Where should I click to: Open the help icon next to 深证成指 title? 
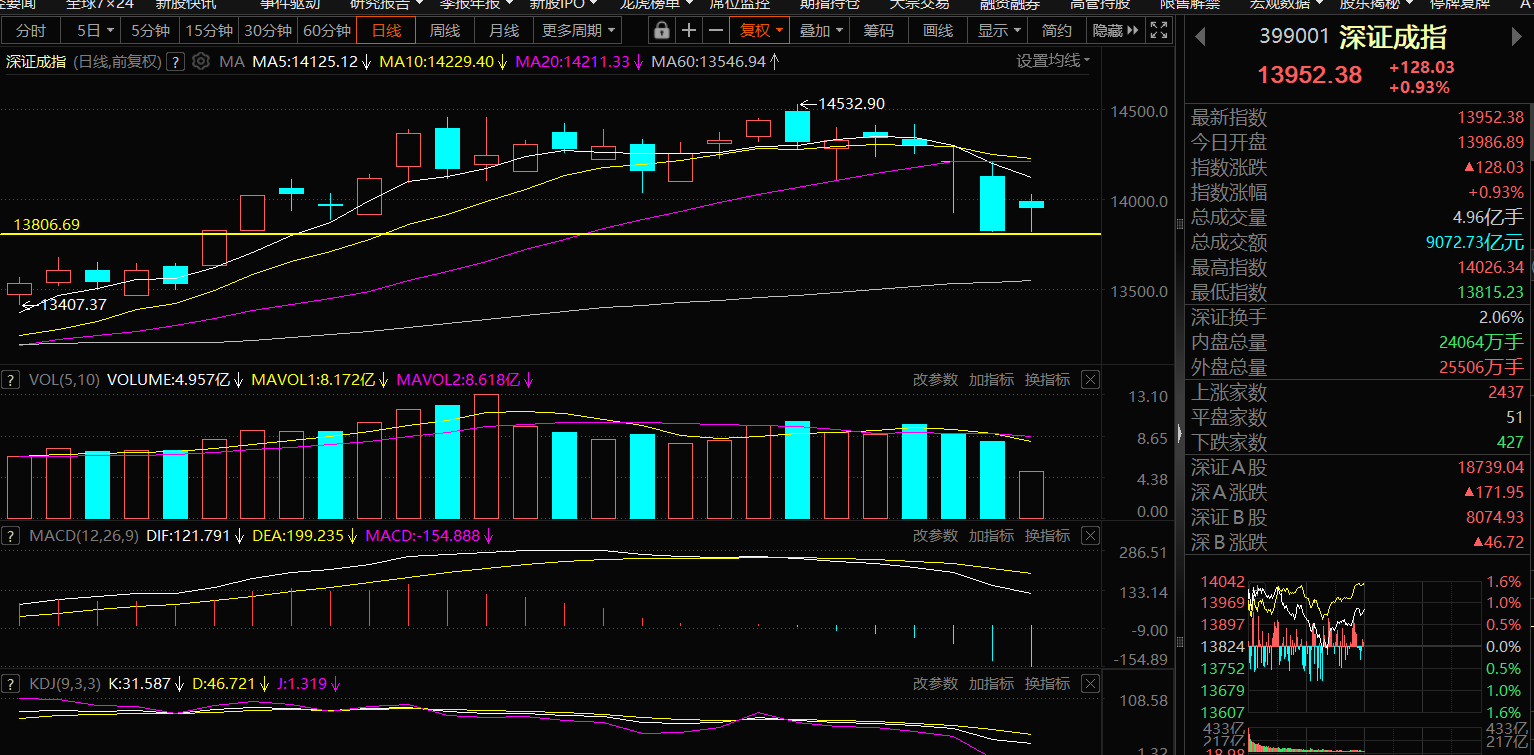(176, 62)
